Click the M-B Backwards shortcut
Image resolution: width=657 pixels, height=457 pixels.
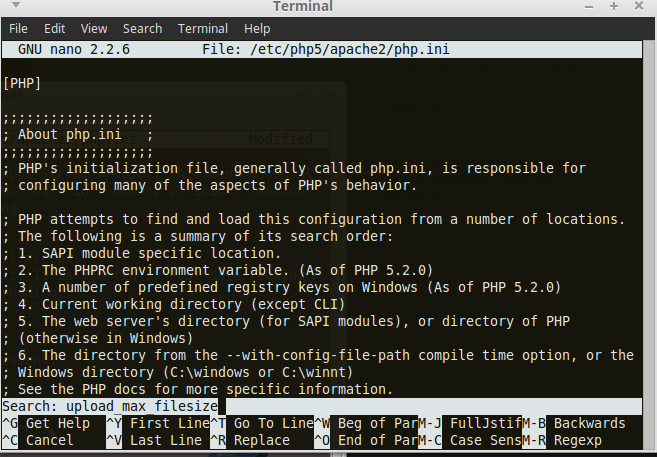point(574,423)
